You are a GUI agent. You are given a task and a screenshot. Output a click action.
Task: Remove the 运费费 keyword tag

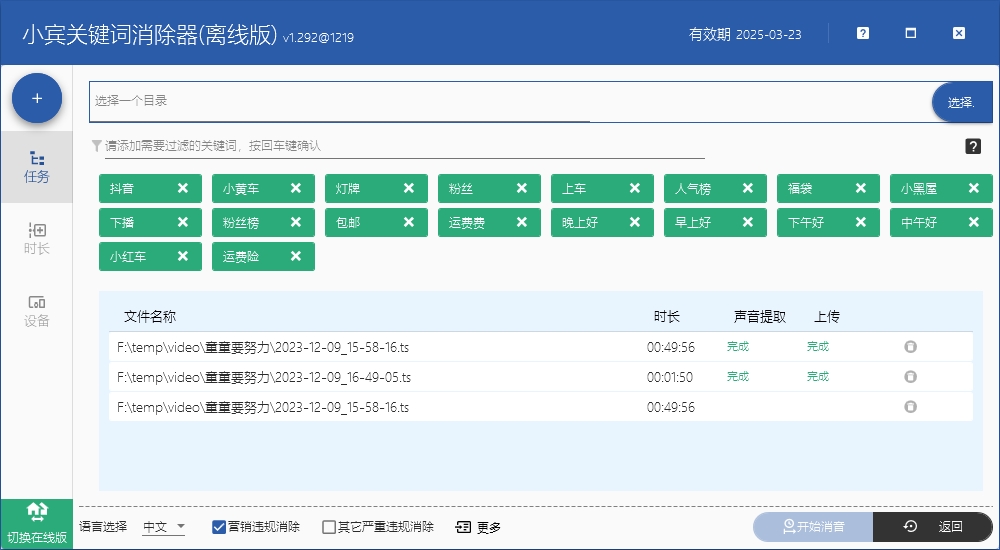pos(521,222)
